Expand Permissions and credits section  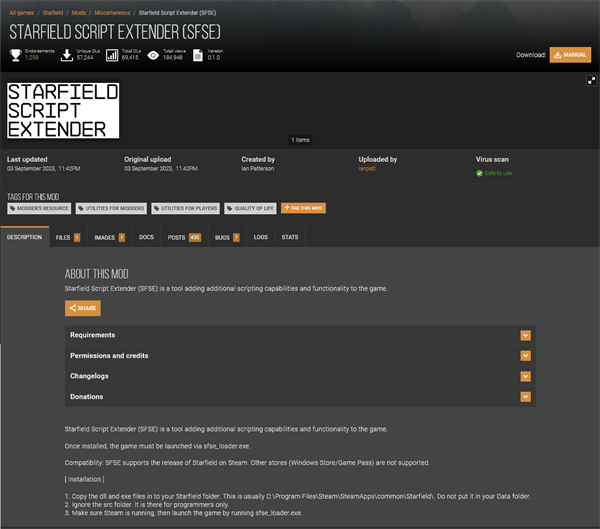point(525,356)
